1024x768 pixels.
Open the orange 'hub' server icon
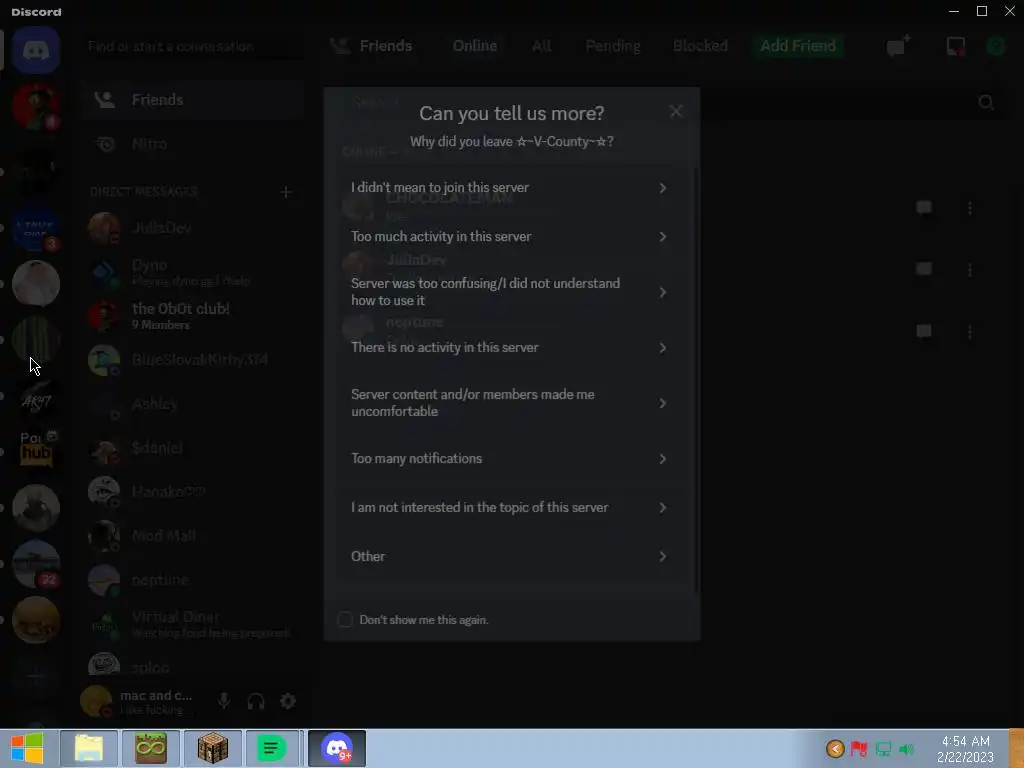tap(36, 451)
